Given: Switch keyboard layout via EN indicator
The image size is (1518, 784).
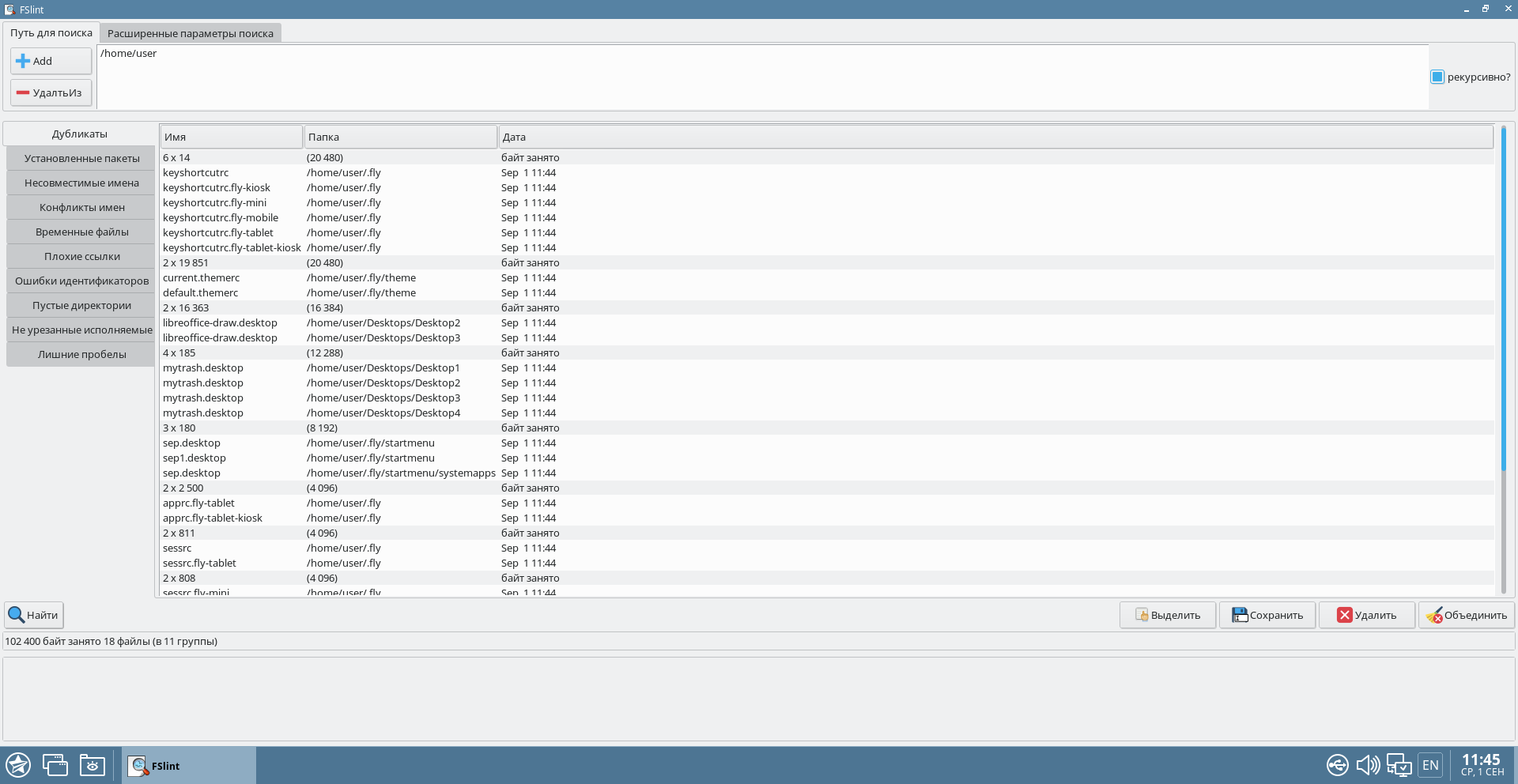Looking at the screenshot, I should tap(1430, 765).
